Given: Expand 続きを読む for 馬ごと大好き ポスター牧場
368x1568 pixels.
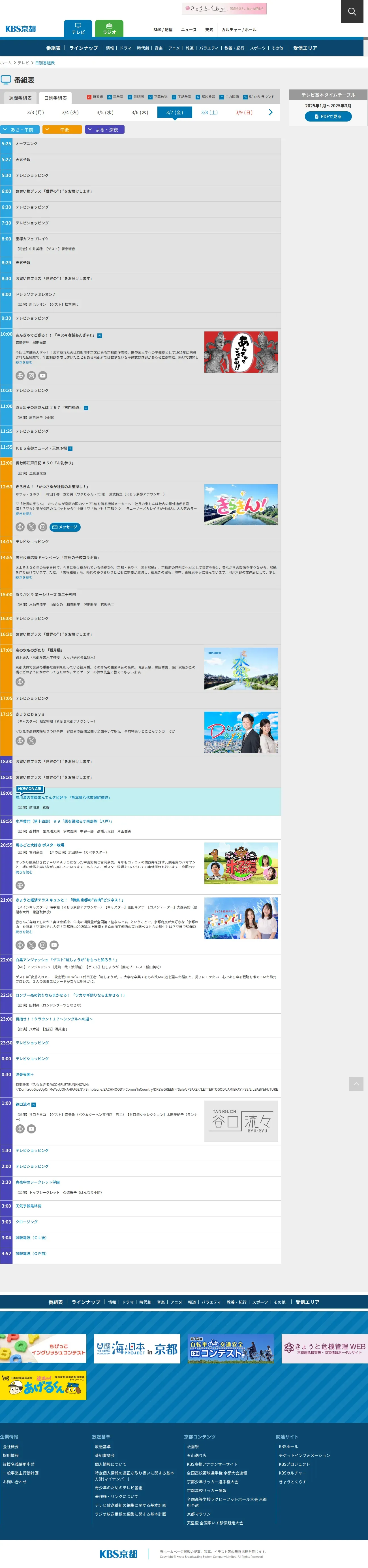Looking at the screenshot, I should click(24, 872).
